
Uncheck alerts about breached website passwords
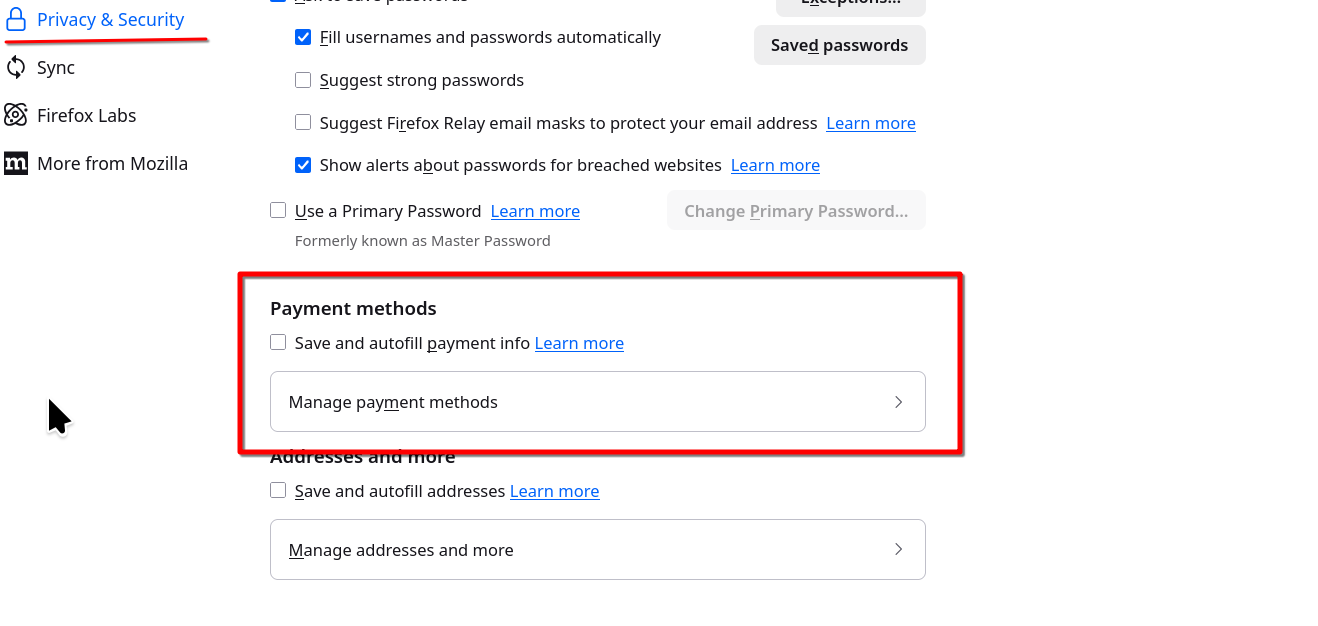303,165
